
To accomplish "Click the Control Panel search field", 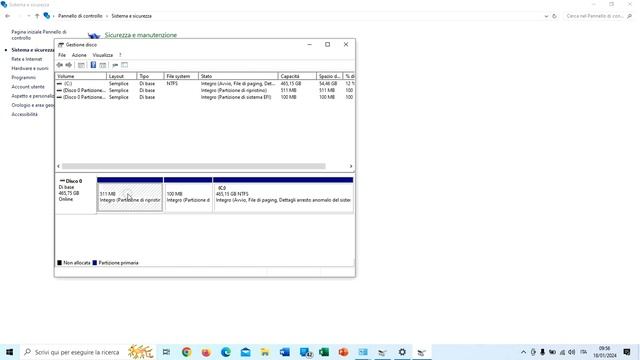I will pyautogui.click(x=598, y=16).
